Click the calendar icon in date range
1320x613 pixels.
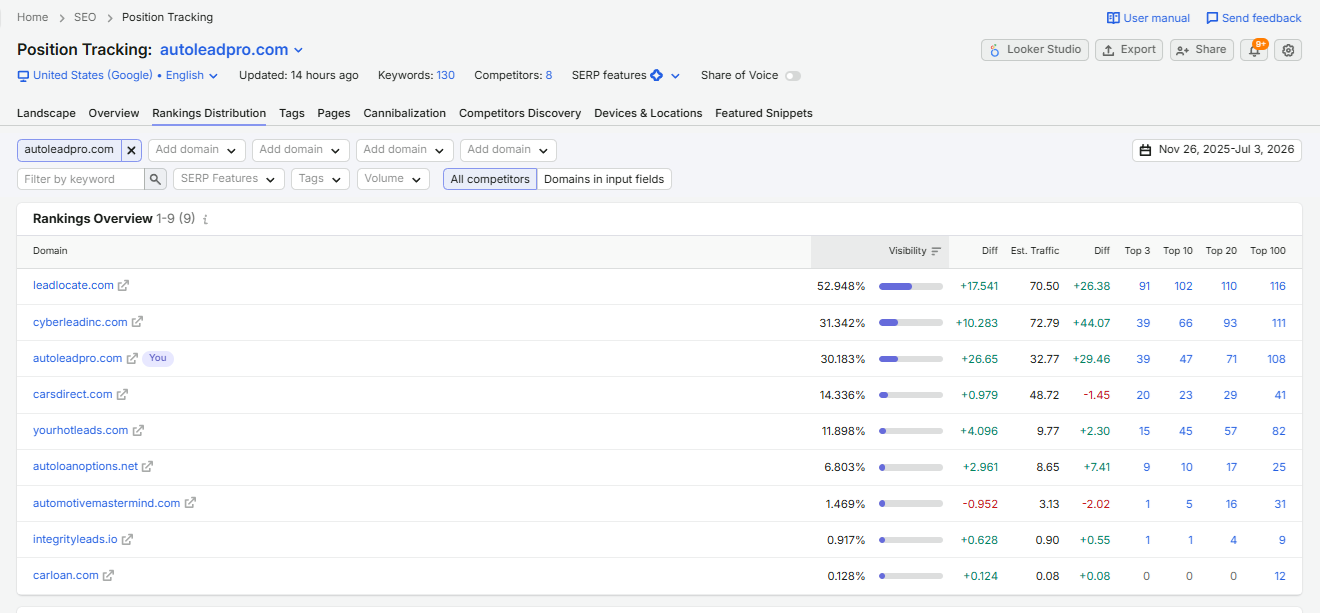point(1146,150)
